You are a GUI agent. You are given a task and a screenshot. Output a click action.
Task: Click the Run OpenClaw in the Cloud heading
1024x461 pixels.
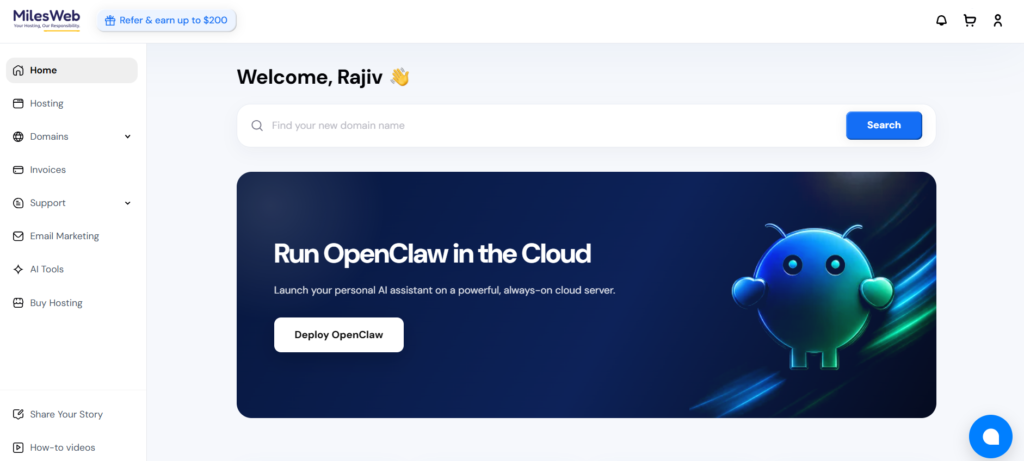click(432, 253)
